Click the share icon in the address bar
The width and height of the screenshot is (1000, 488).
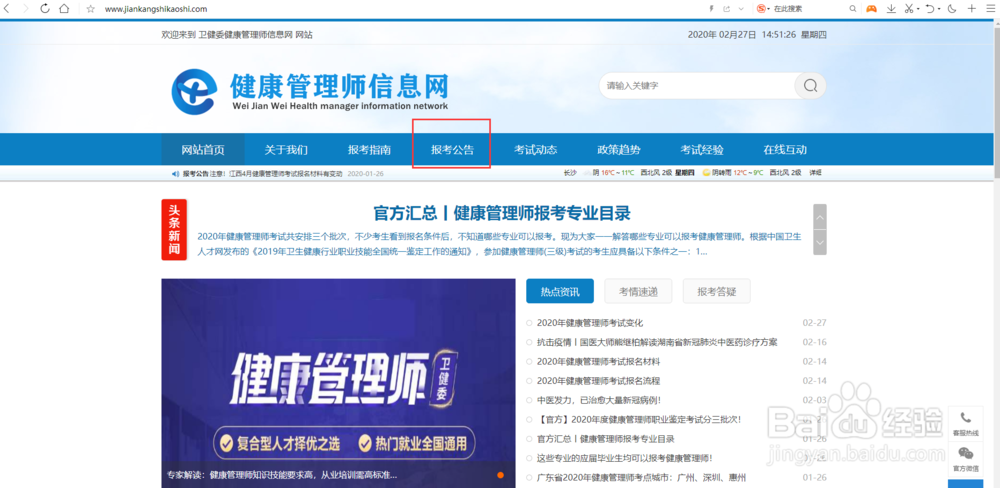click(x=726, y=9)
